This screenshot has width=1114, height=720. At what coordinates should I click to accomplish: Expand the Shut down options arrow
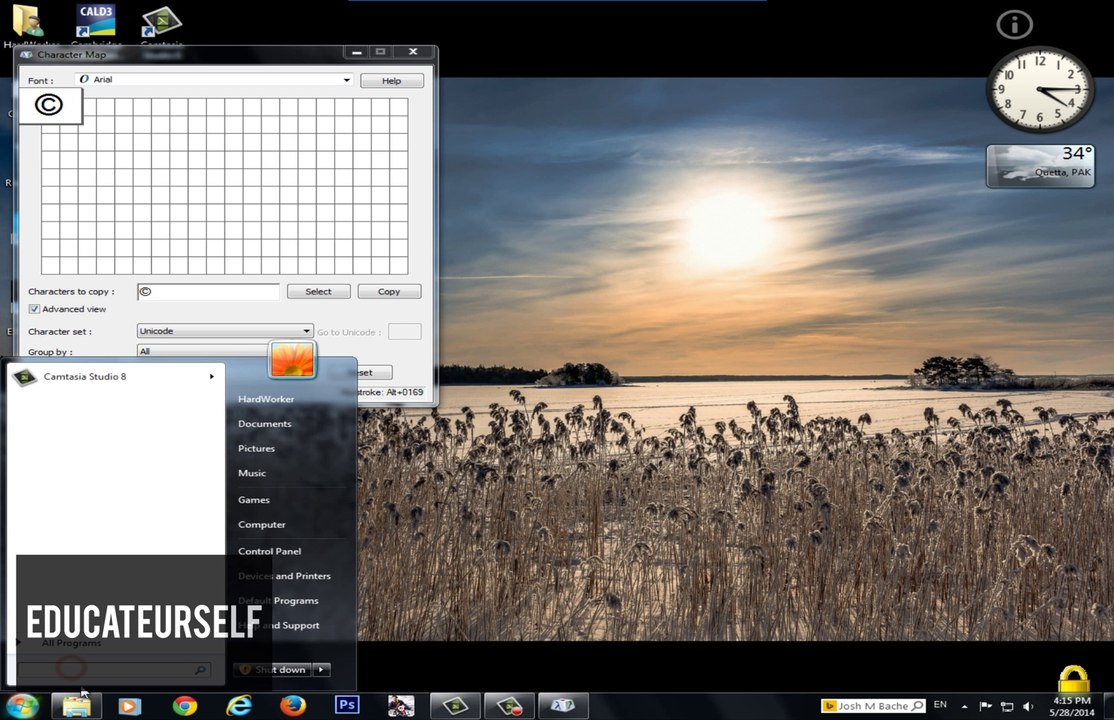point(322,670)
